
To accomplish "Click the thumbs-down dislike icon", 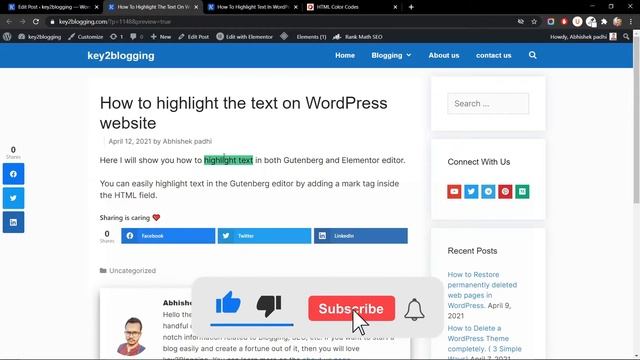I will point(269,305).
